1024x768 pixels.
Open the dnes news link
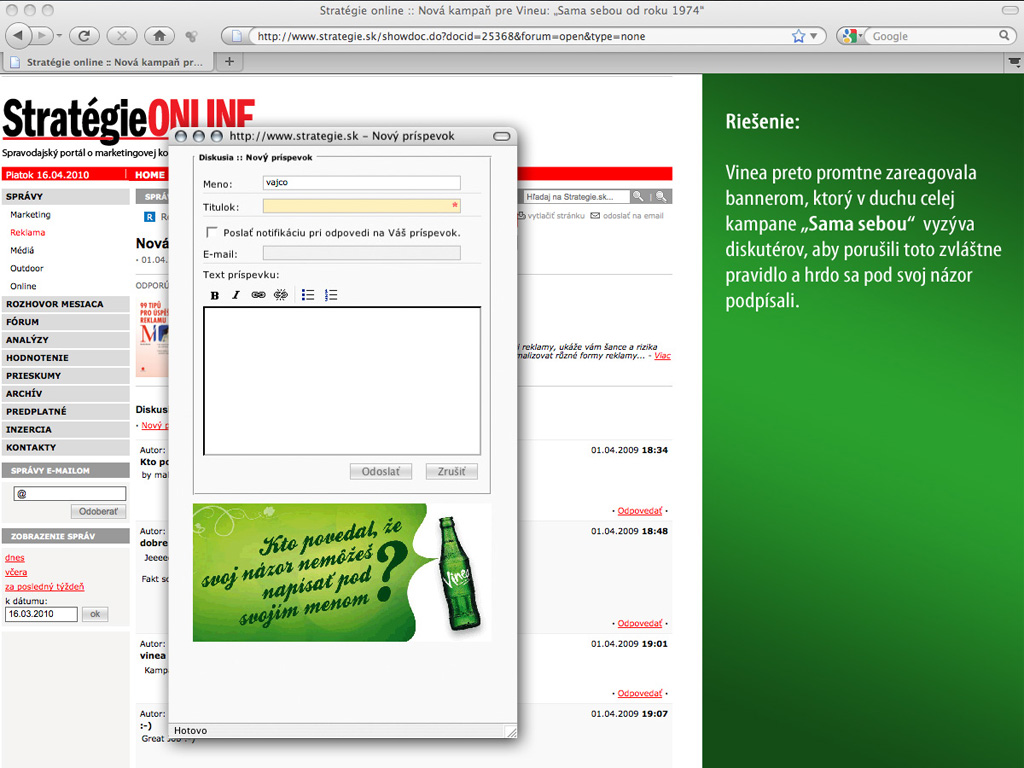[14, 558]
